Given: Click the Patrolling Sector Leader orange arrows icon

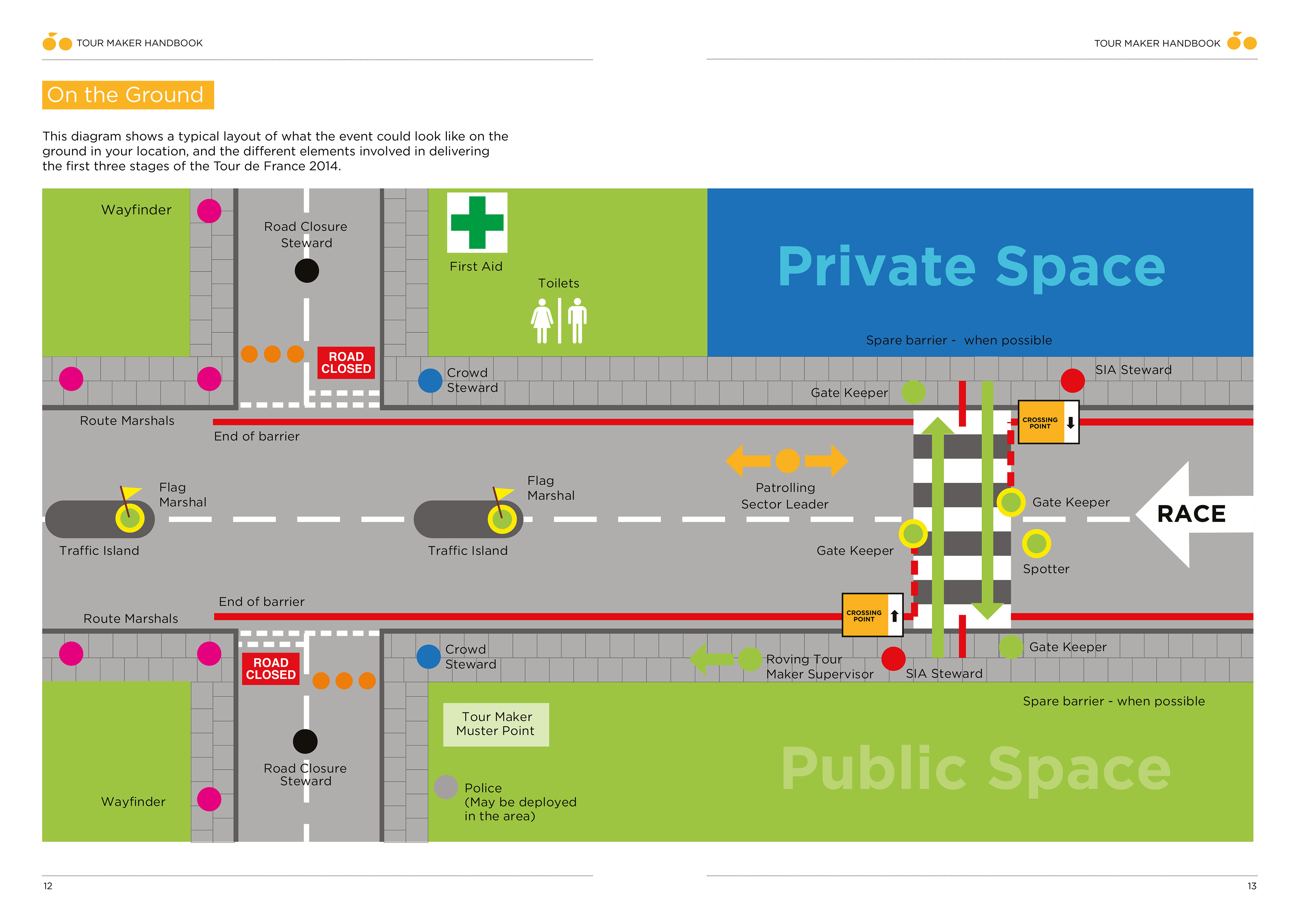Looking at the screenshot, I should [787, 460].
